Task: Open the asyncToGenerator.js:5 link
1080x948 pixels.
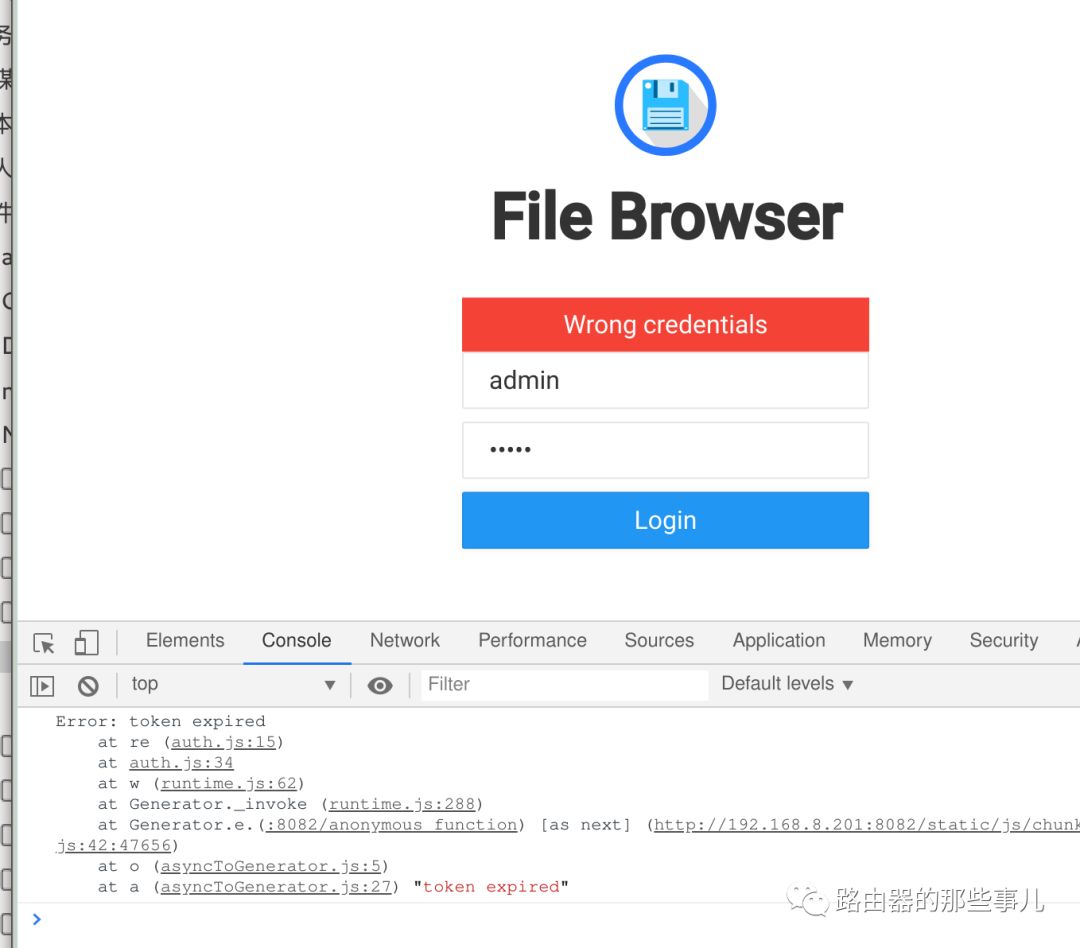Action: [x=271, y=866]
